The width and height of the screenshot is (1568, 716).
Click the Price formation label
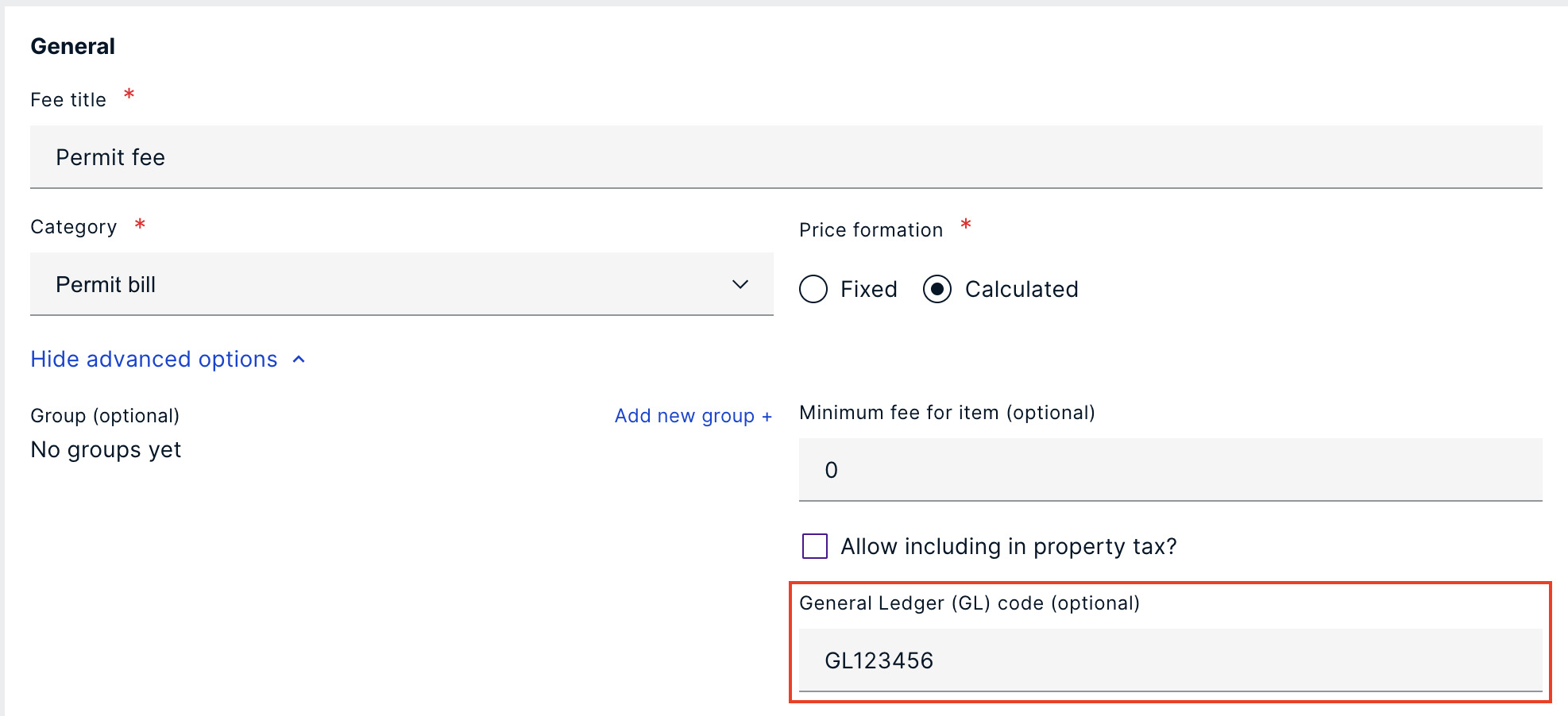point(871,230)
